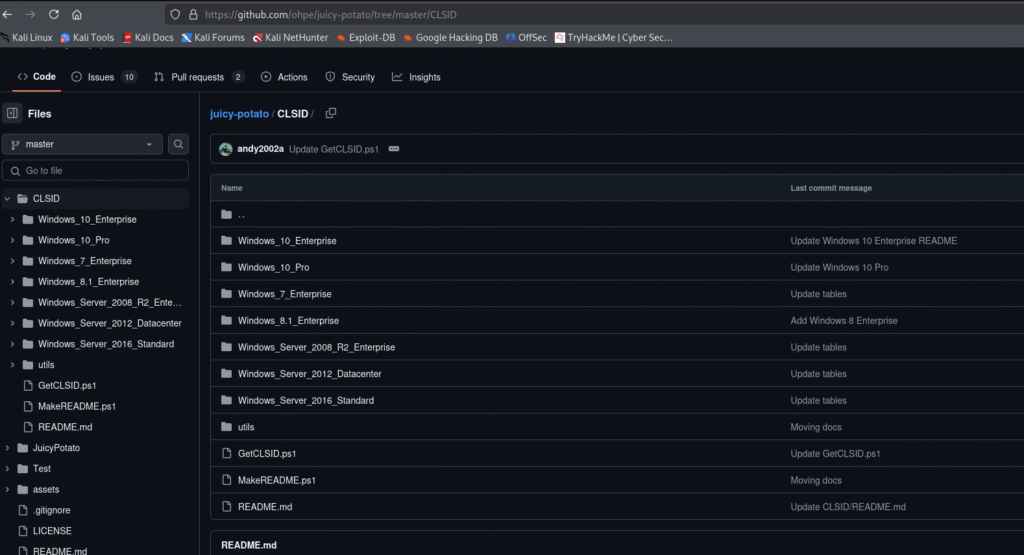The width and height of the screenshot is (1024, 555).
Task: Click the Go to file search field
Action: coord(96,171)
